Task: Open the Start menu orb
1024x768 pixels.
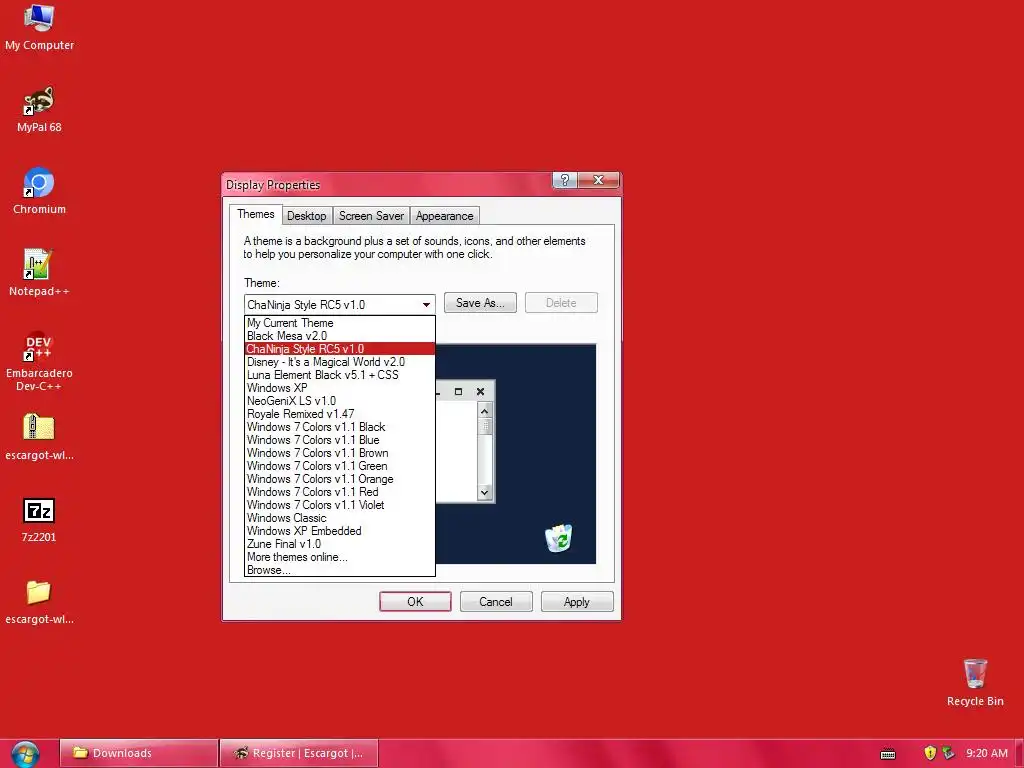Action: pos(25,754)
